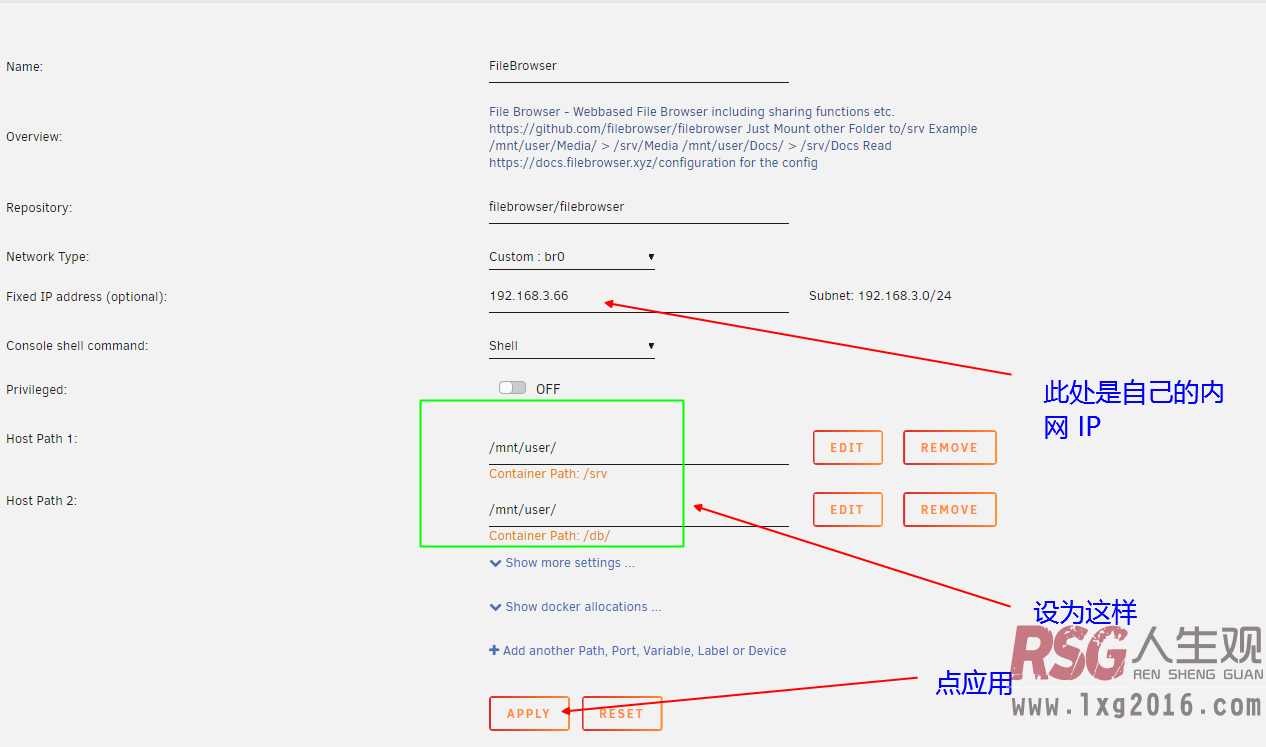This screenshot has height=747, width=1266.
Task: Click the Repository field filebrowser/filebrowser
Action: pos(638,207)
